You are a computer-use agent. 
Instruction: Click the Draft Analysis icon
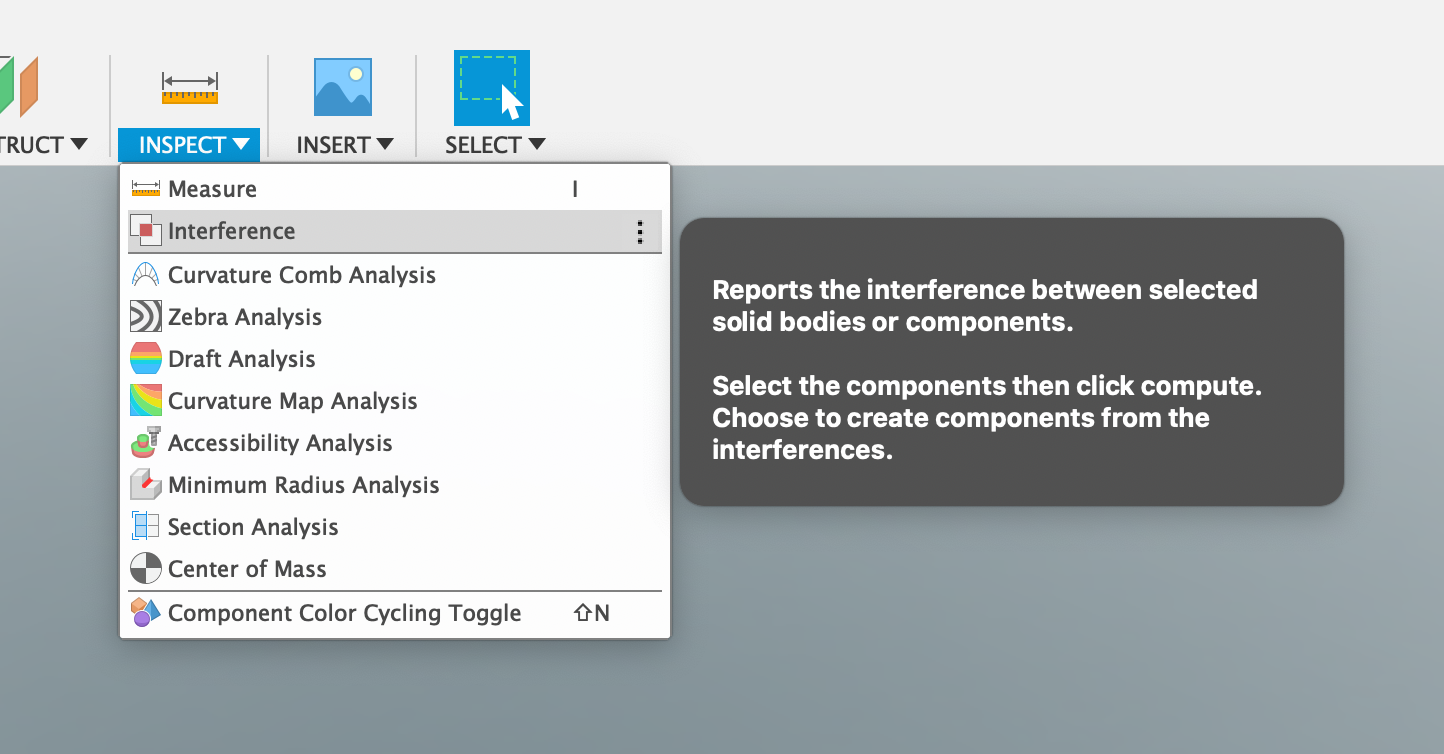pos(146,359)
